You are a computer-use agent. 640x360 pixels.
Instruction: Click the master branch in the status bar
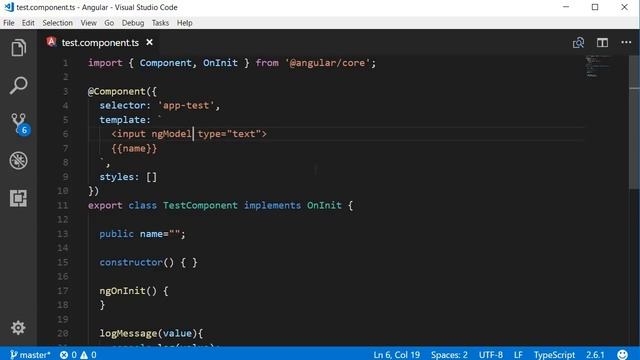click(30, 354)
